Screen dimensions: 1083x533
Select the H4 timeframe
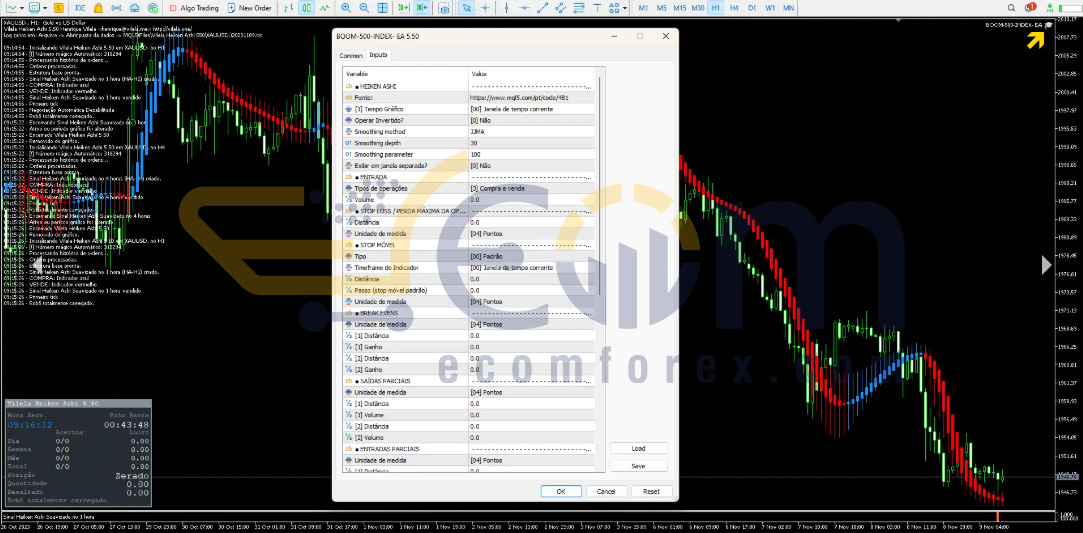[734, 8]
